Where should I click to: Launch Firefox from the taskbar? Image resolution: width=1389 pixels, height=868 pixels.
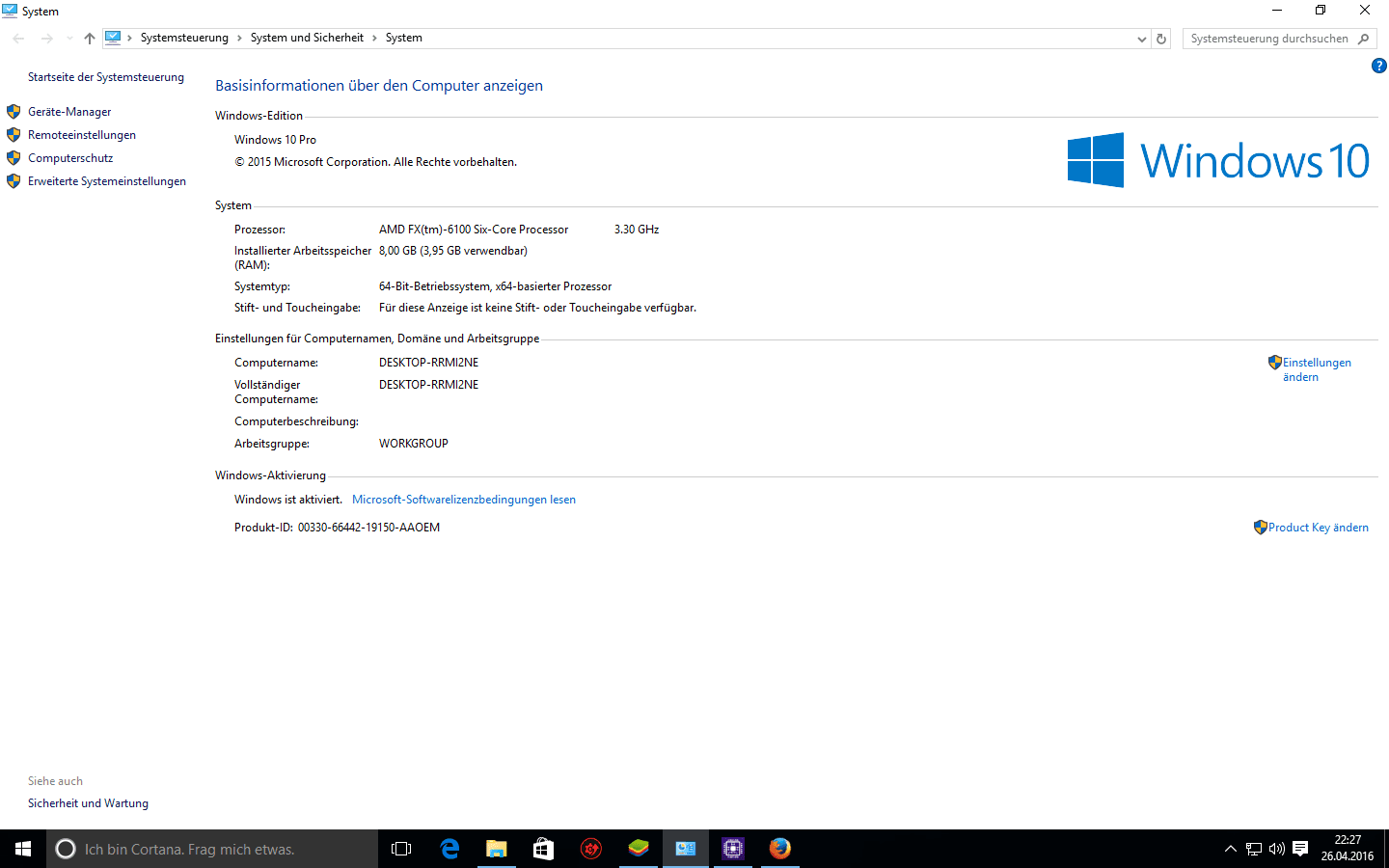pos(780,849)
